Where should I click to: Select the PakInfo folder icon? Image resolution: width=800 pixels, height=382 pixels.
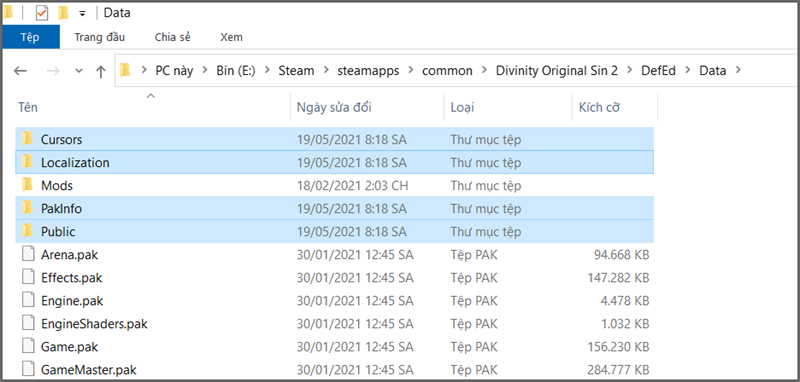click(28, 208)
